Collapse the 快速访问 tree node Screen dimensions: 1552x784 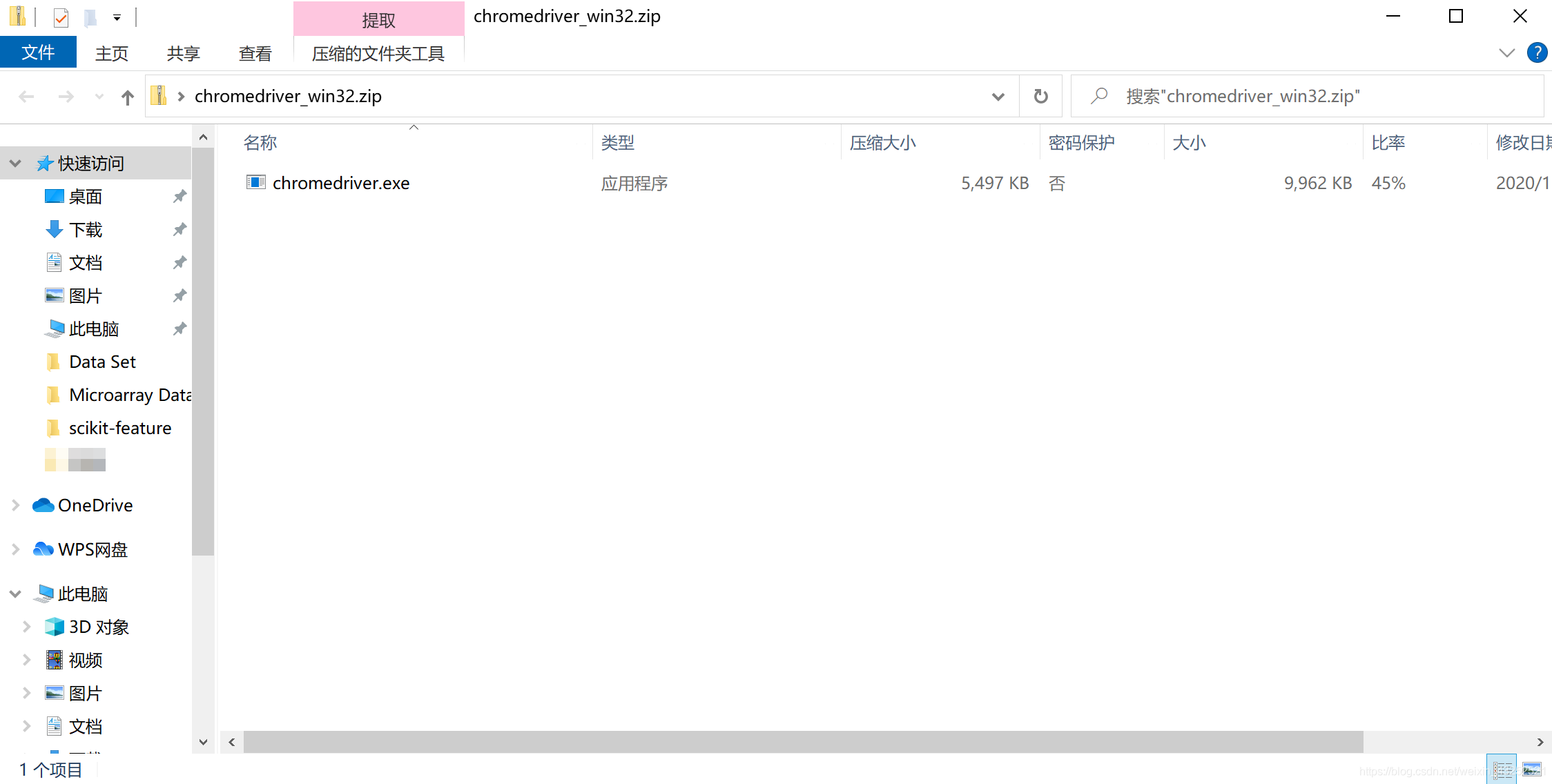[15, 164]
